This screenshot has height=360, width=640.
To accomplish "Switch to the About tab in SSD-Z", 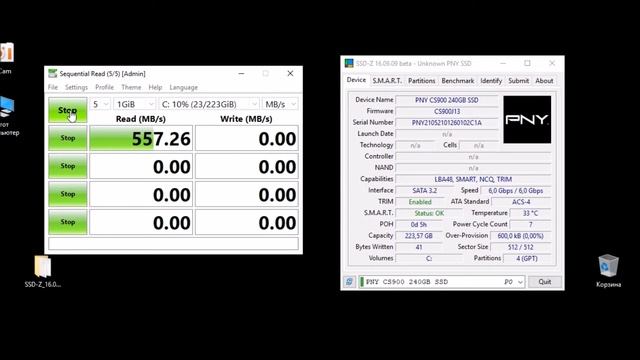I will [x=544, y=81].
